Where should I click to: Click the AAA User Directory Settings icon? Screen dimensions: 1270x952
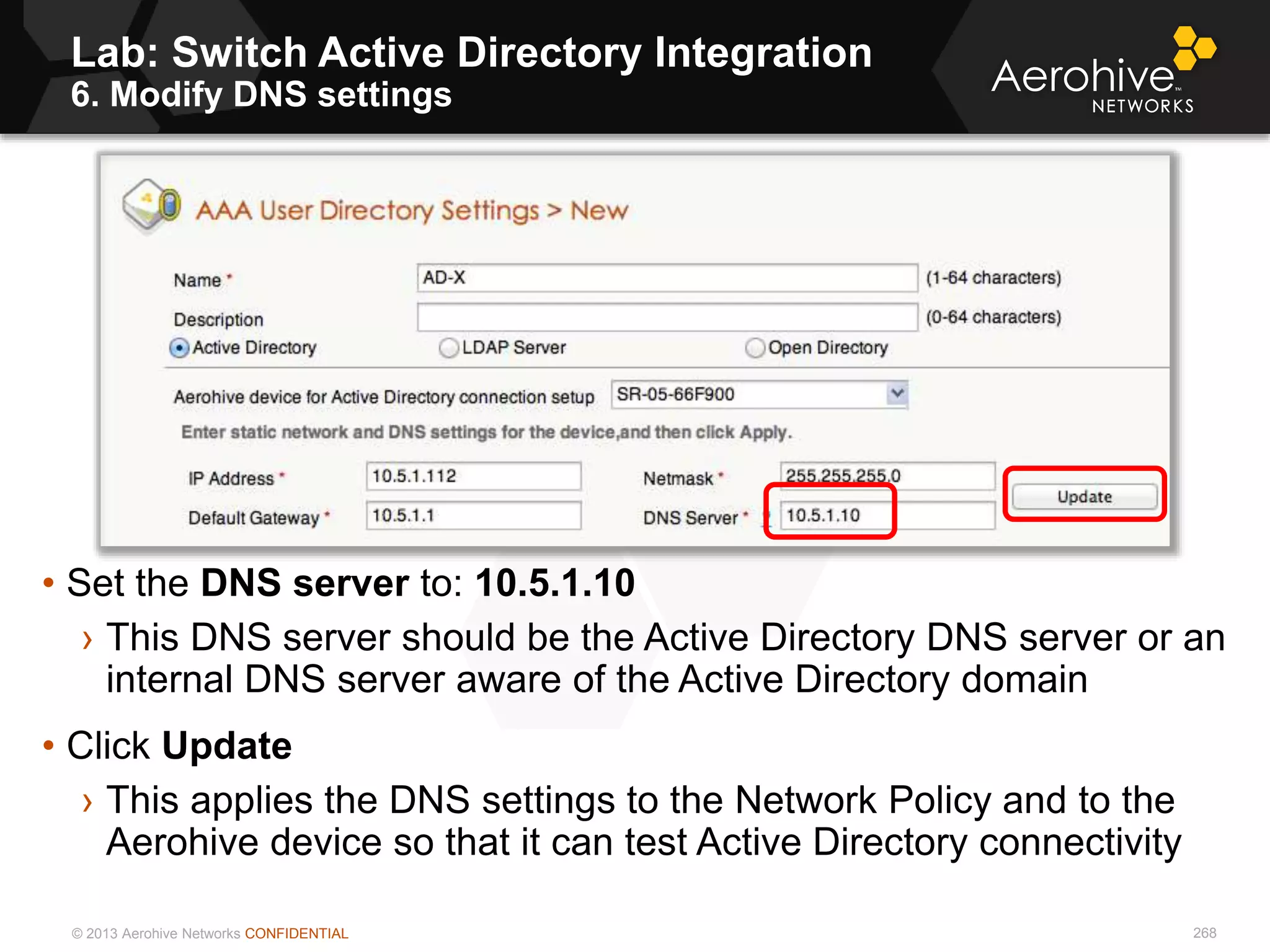point(152,206)
